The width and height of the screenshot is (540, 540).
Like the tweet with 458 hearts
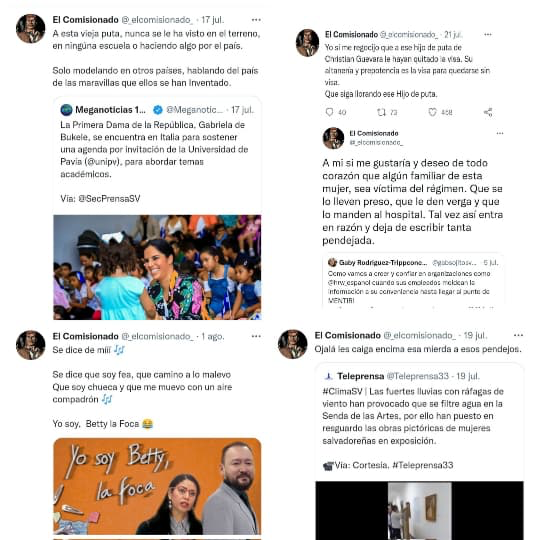433,112
